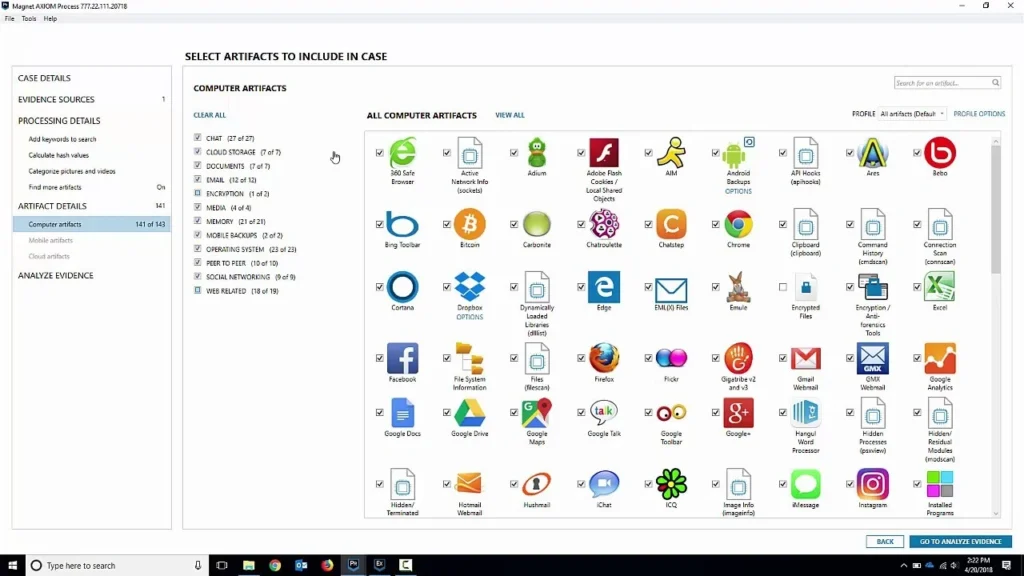The image size is (1024, 576).
Task: Select the Flickr artifact icon
Action: pos(671,358)
